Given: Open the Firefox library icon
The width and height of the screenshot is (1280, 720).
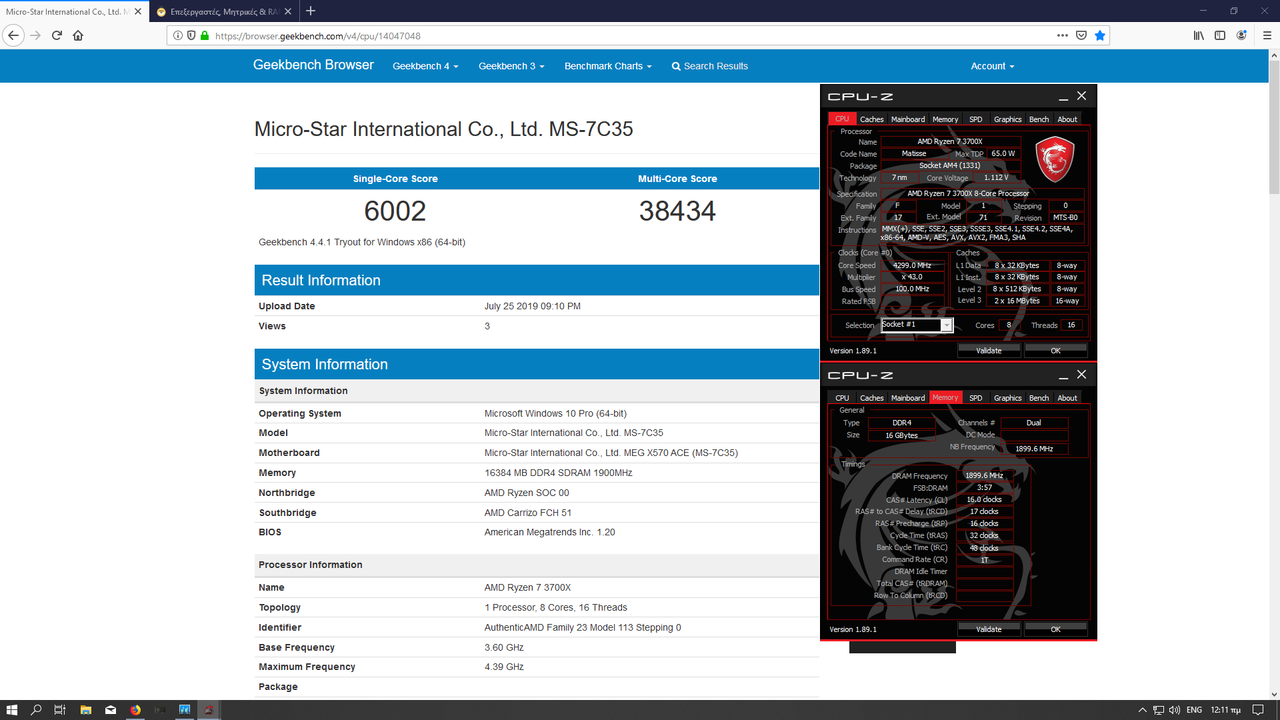Looking at the screenshot, I should [x=1199, y=35].
